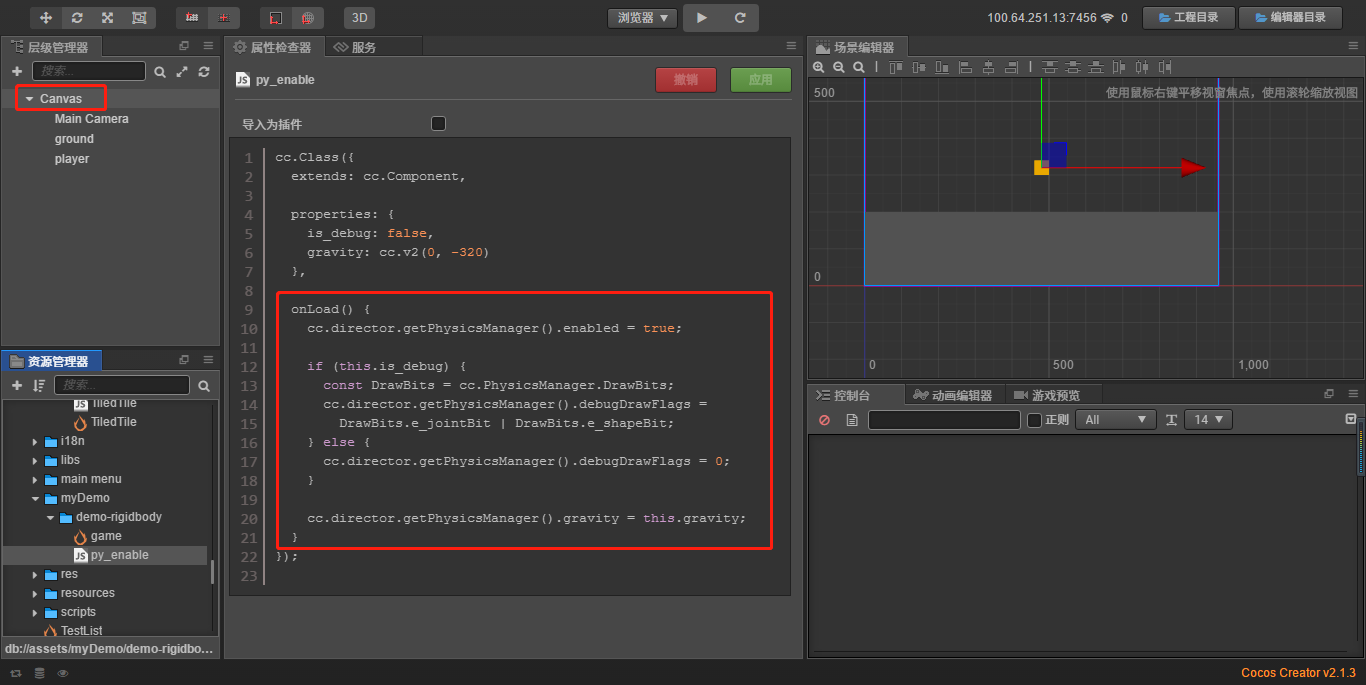Open the 编辑器目录 editor folder

[1291, 18]
